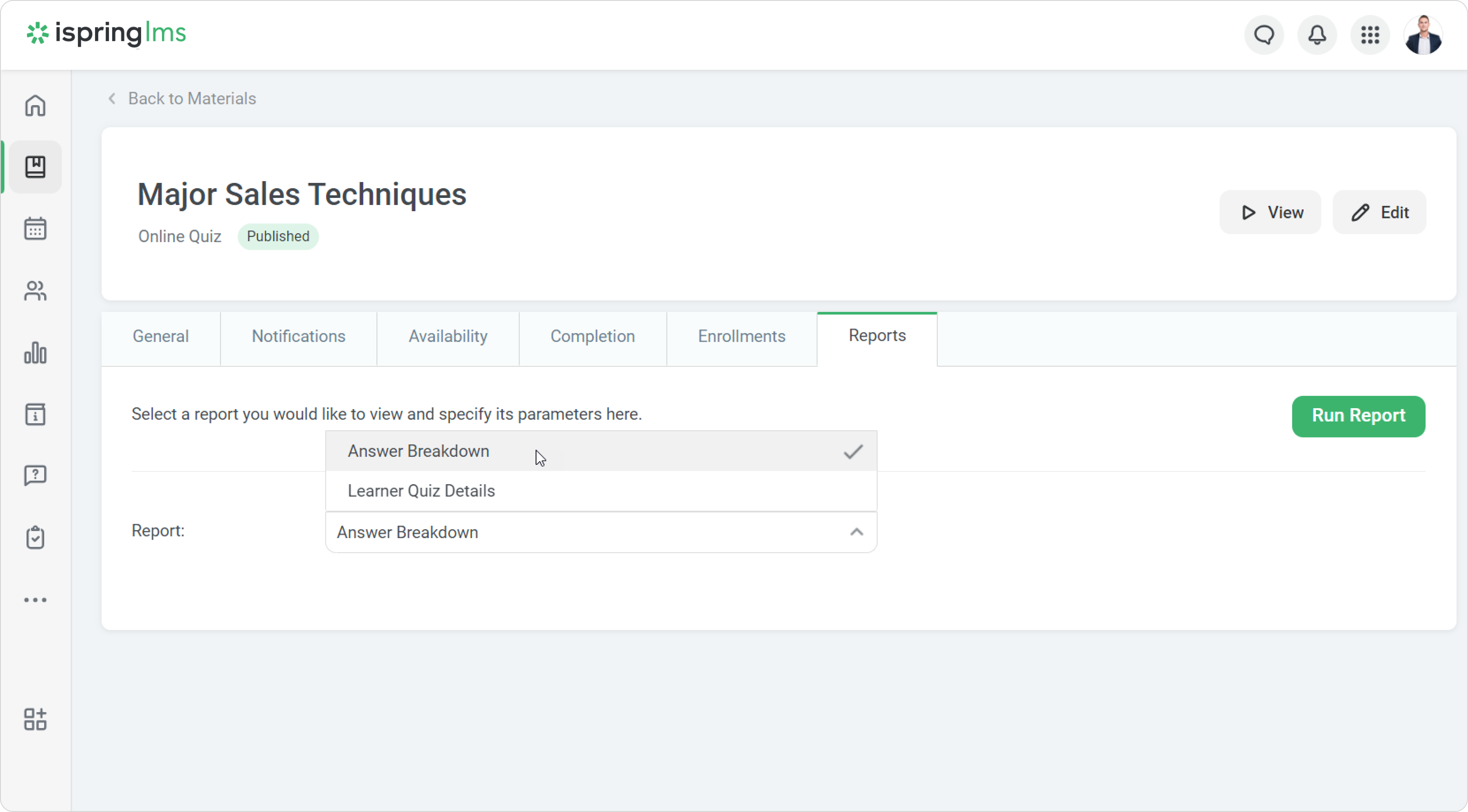This screenshot has height=812, width=1468.
Task: Choose Answer Breakdown in the list
Action: [418, 451]
